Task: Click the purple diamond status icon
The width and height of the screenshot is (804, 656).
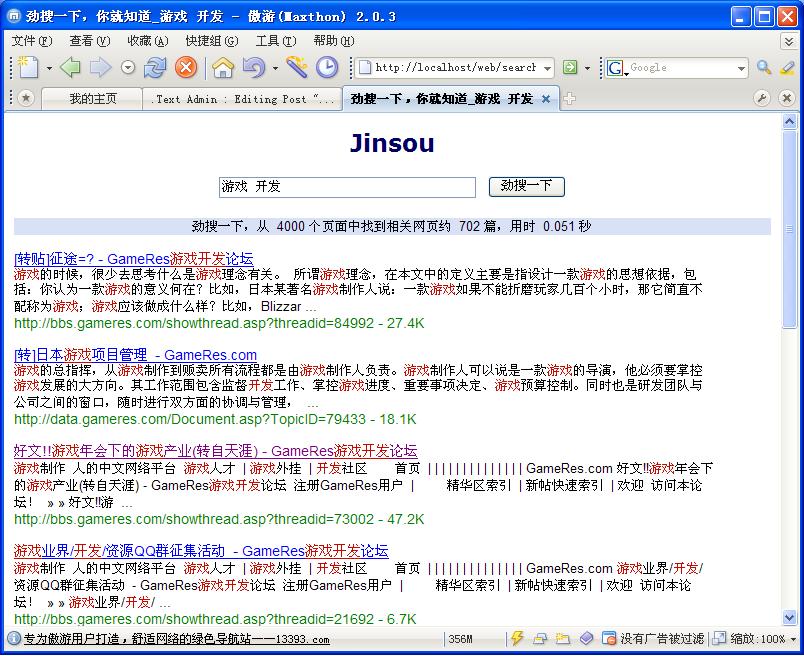Action: point(586,638)
